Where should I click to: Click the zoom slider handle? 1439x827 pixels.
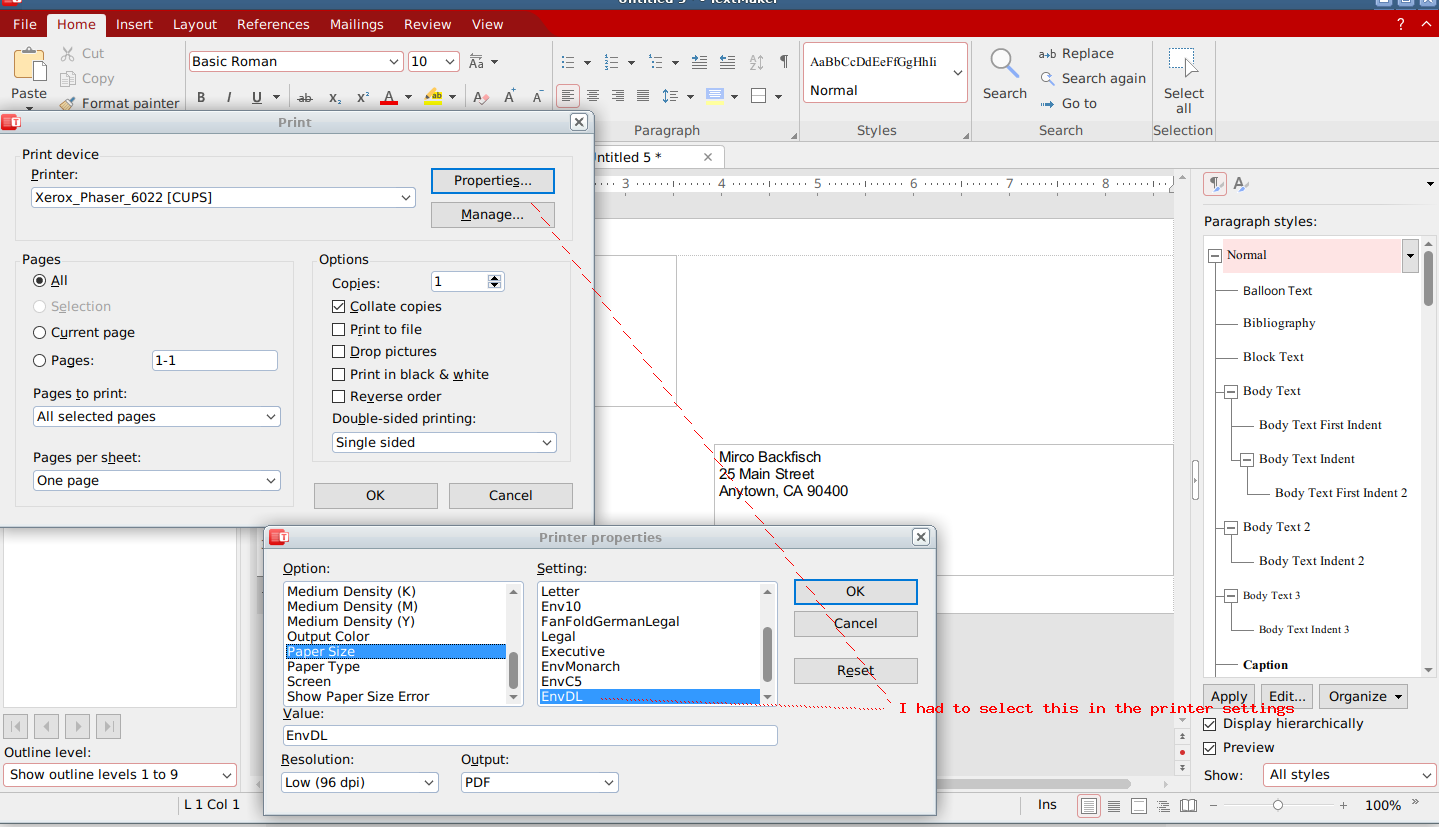tap(1278, 805)
